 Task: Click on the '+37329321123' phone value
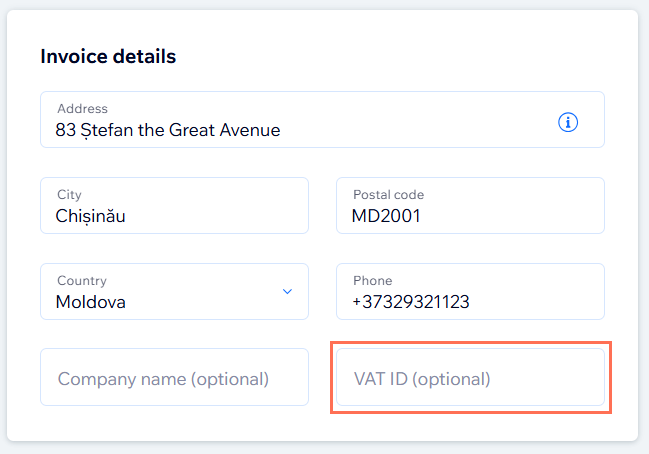tap(410, 302)
